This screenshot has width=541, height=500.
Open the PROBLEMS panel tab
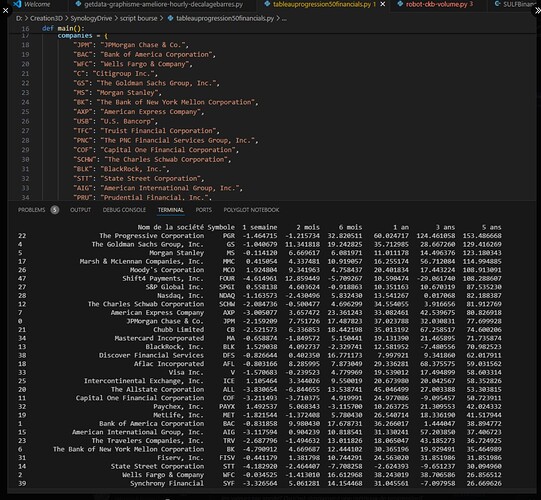31,210
